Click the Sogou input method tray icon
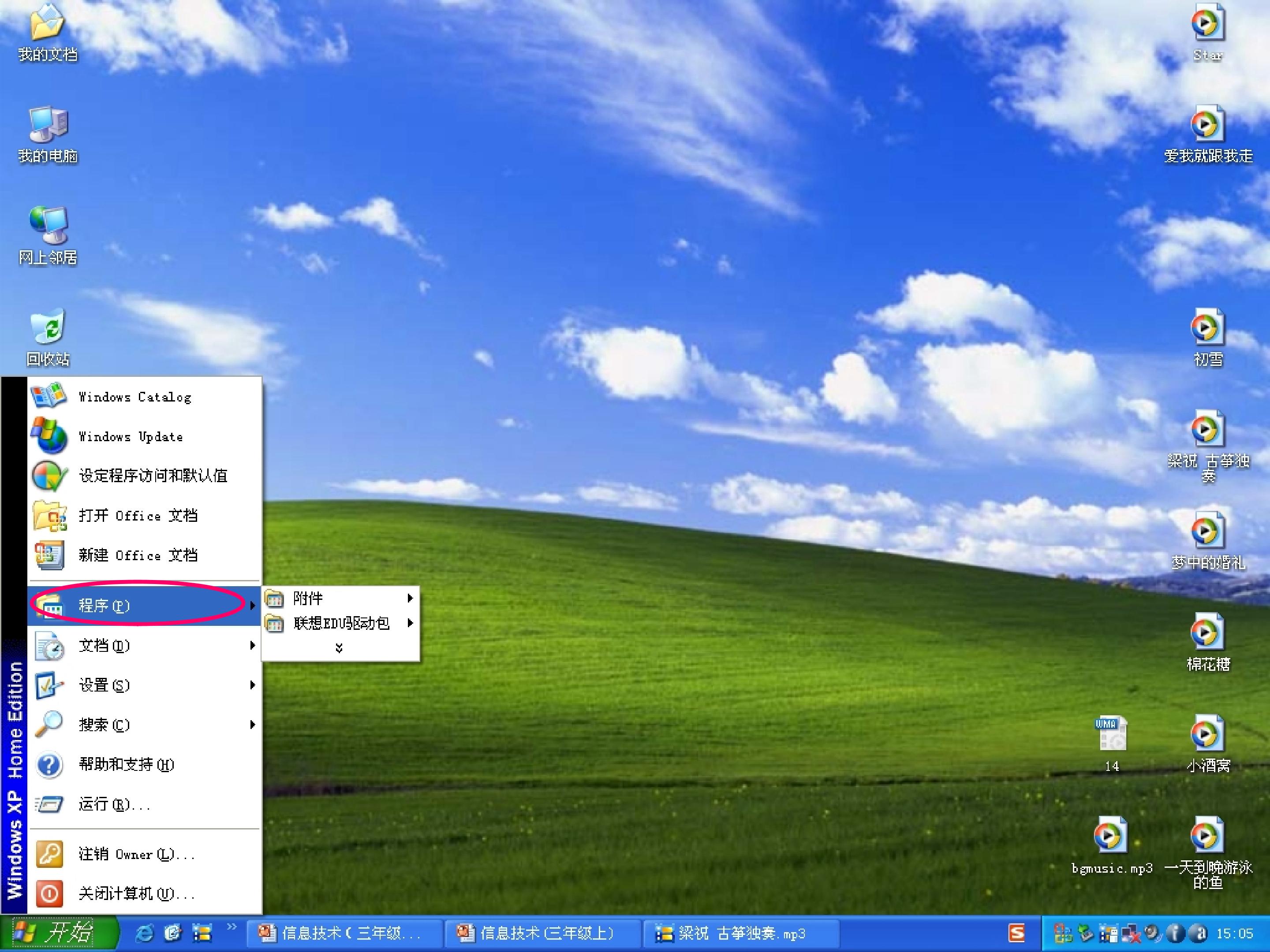 (1016, 933)
